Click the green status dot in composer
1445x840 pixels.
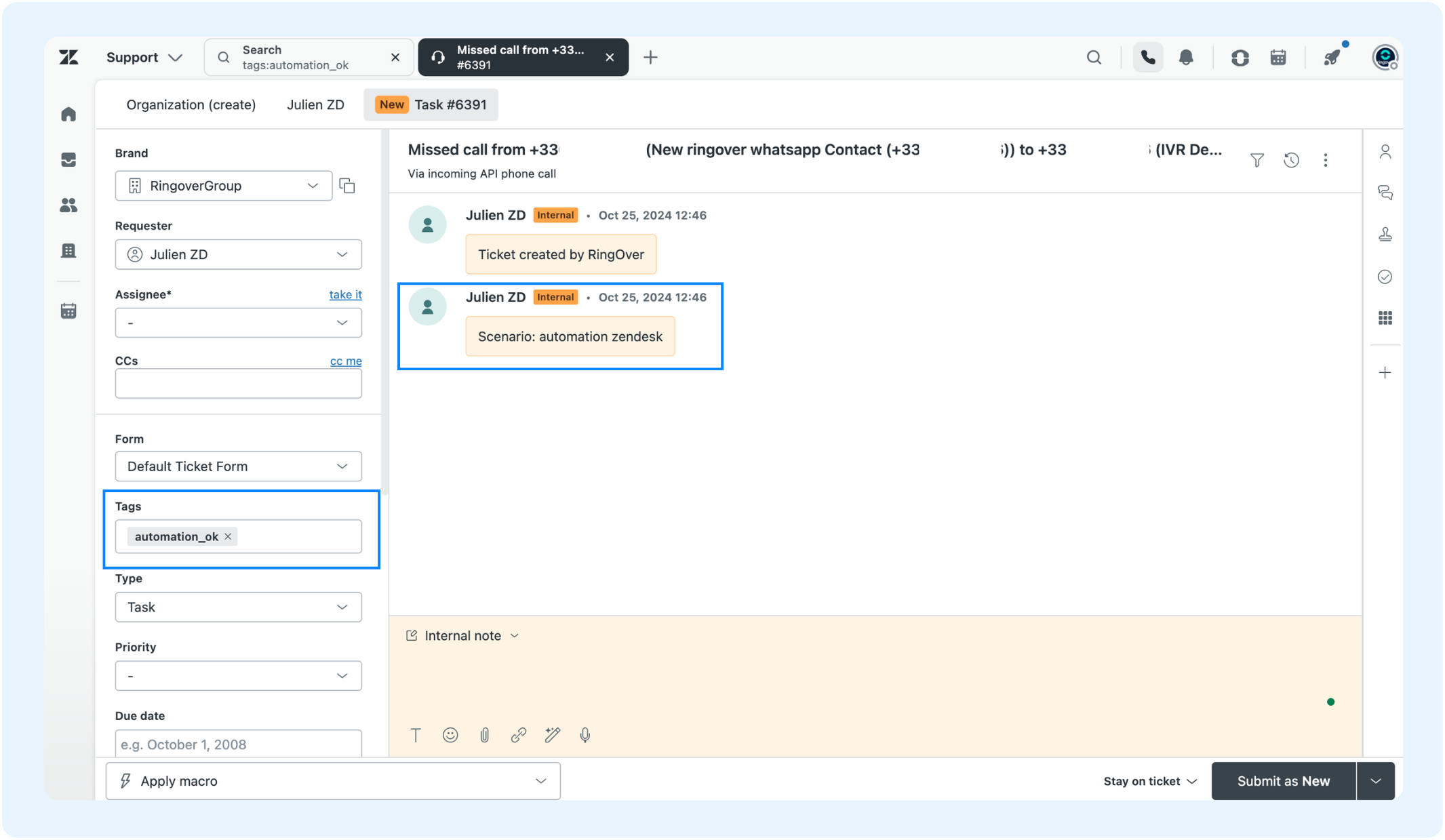coord(1330,702)
